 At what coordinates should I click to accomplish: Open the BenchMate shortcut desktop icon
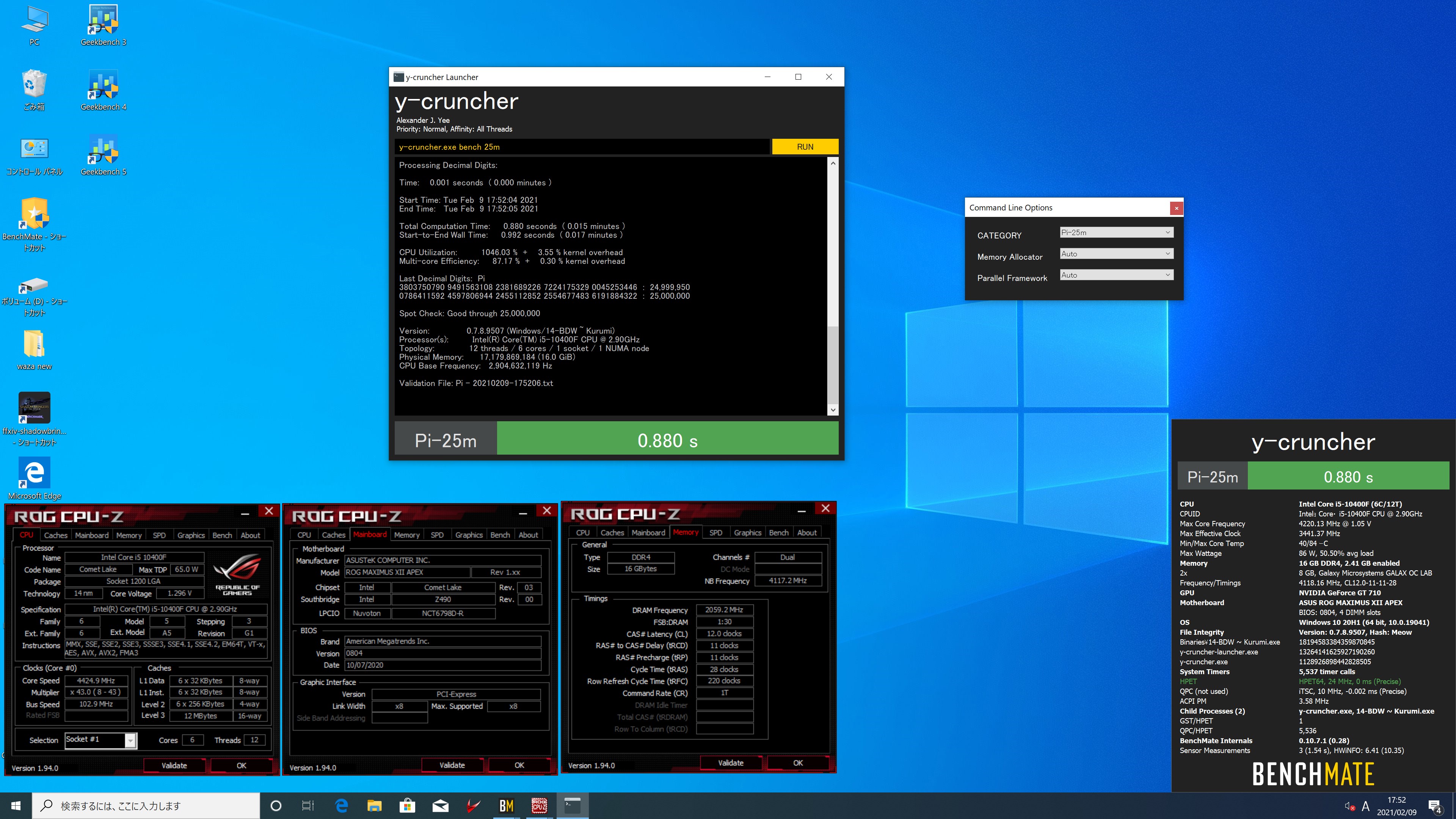point(34,225)
